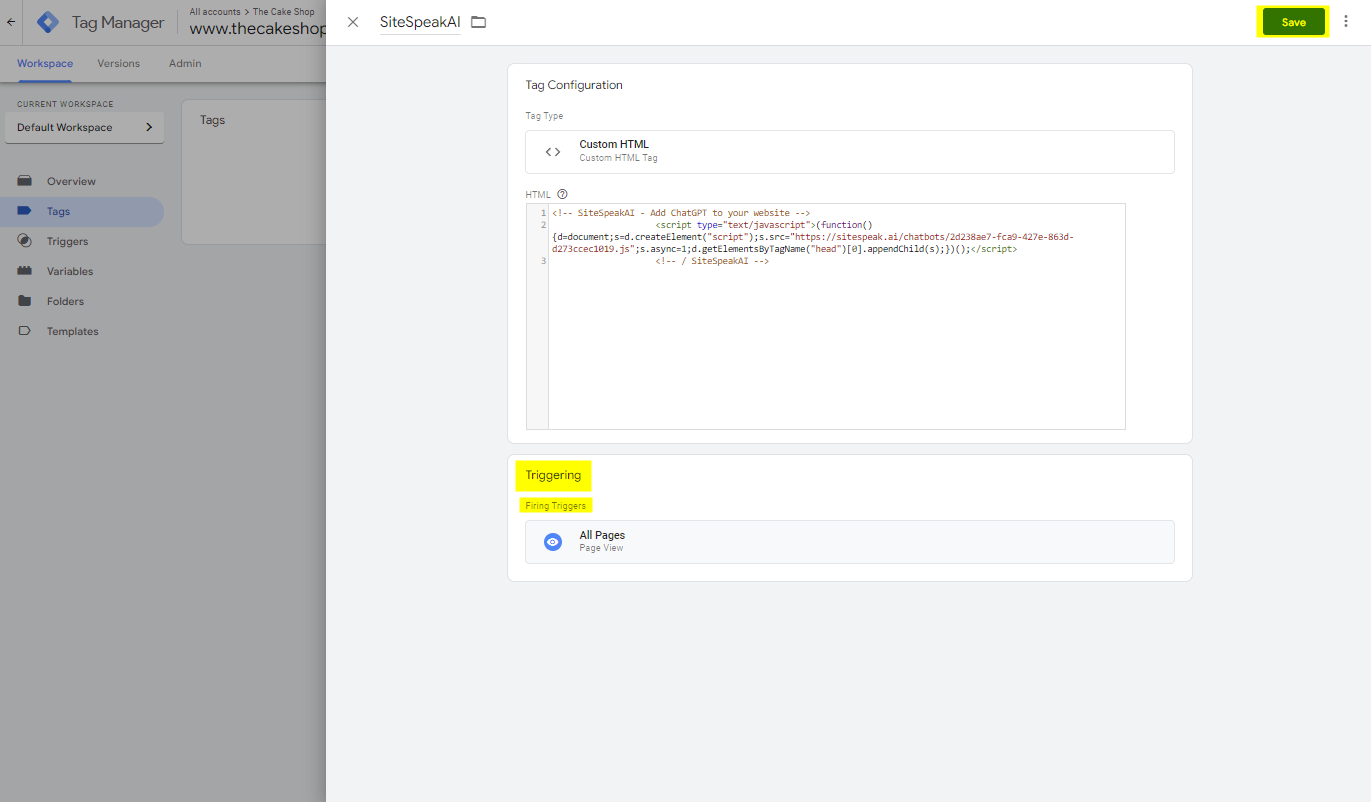Edit the SiteSpeakAI tag name field
This screenshot has height=802, width=1371.
[x=419, y=22]
